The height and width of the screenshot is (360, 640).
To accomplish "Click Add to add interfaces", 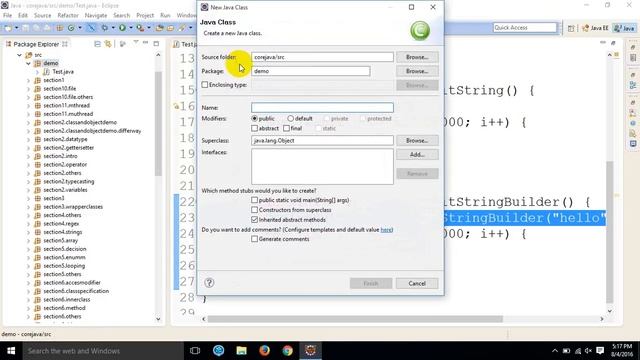I will point(417,154).
